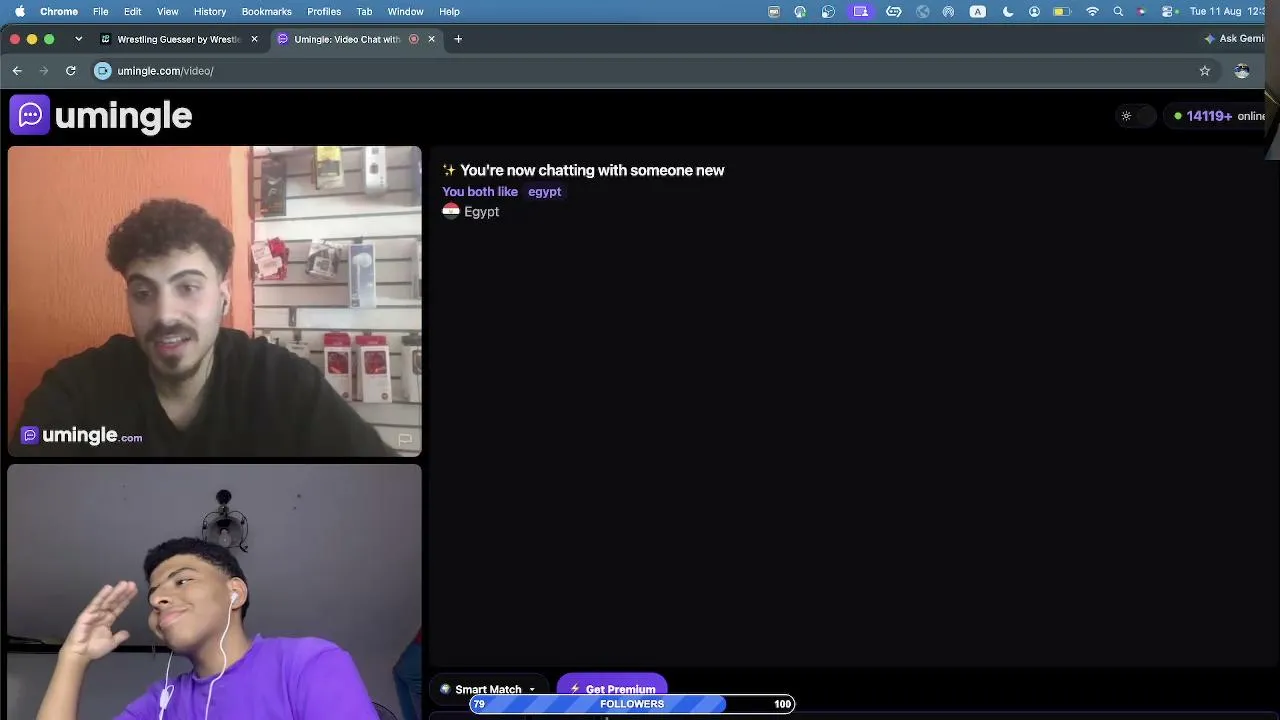Select your own webcam video feed
Viewport: 1280px width, 720px height.
[x=214, y=591]
